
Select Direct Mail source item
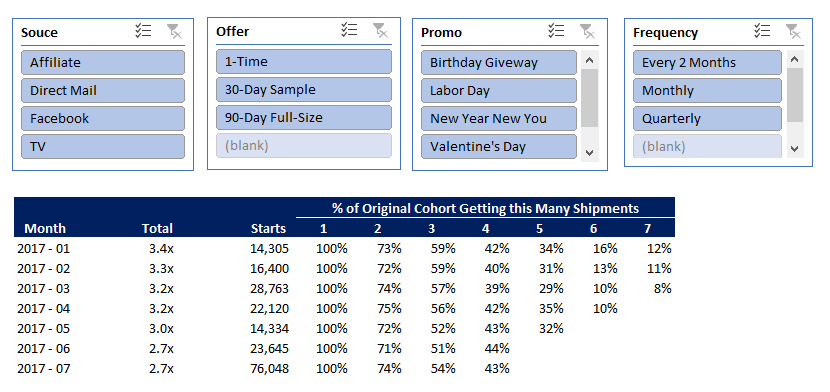point(103,90)
